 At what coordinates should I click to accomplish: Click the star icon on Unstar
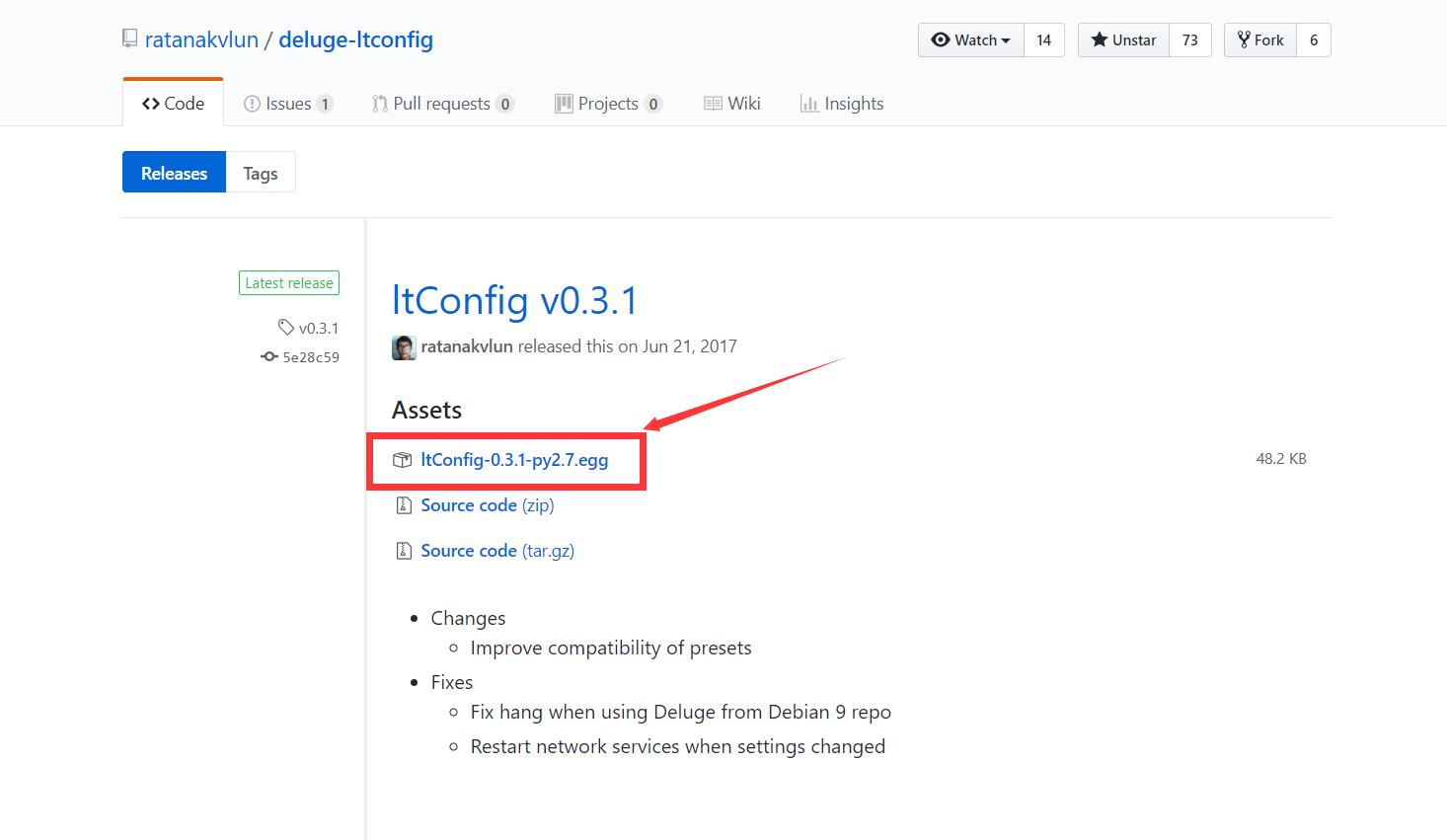pyautogui.click(x=1099, y=40)
